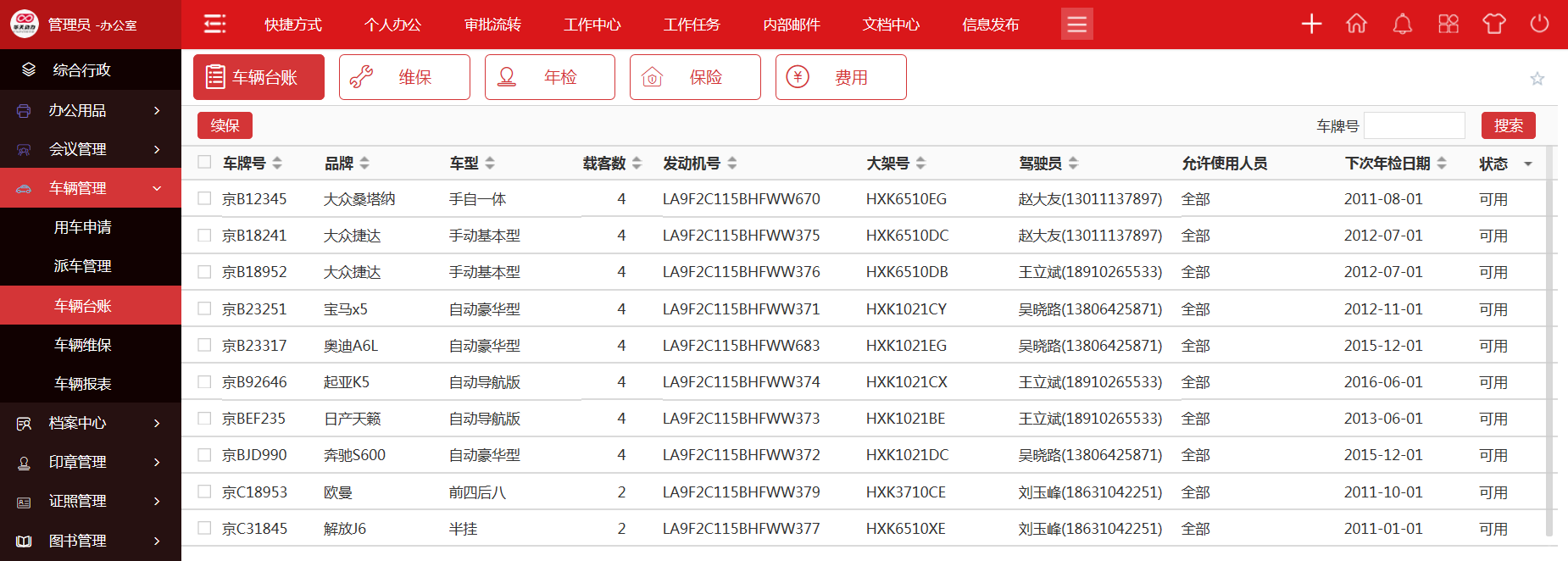Image resolution: width=1568 pixels, height=561 pixels.
Task: Click the 续保 button
Action: coord(225,125)
